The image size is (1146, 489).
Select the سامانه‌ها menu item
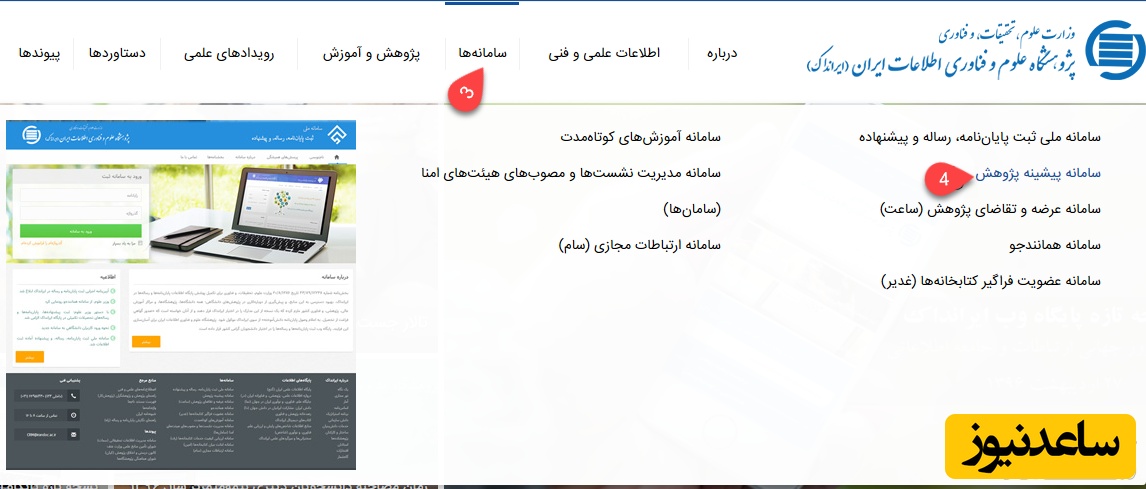(x=482, y=53)
